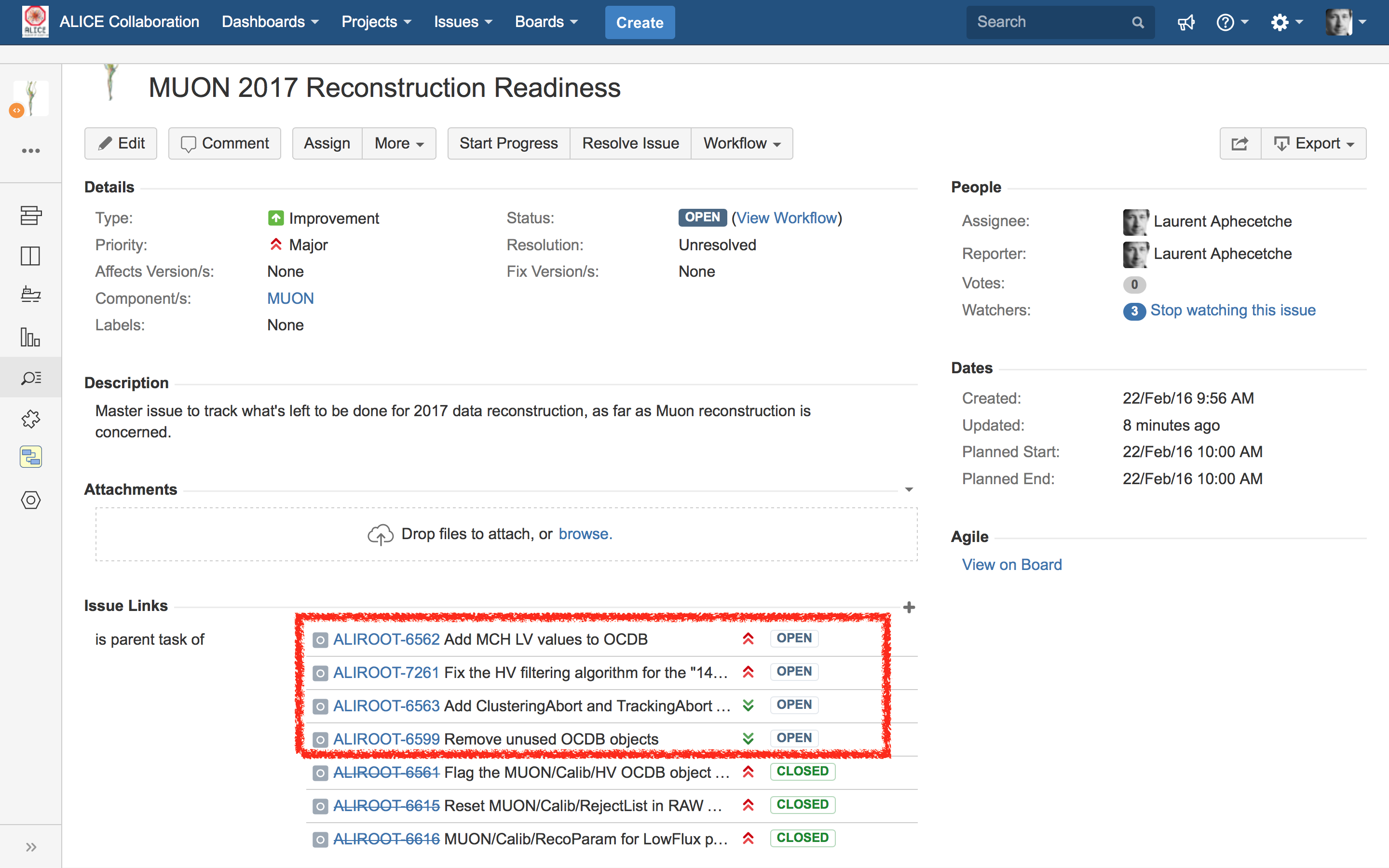This screenshot has height=868, width=1389.
Task: Open linked issue ALIROOT-6562
Action: pos(386,639)
